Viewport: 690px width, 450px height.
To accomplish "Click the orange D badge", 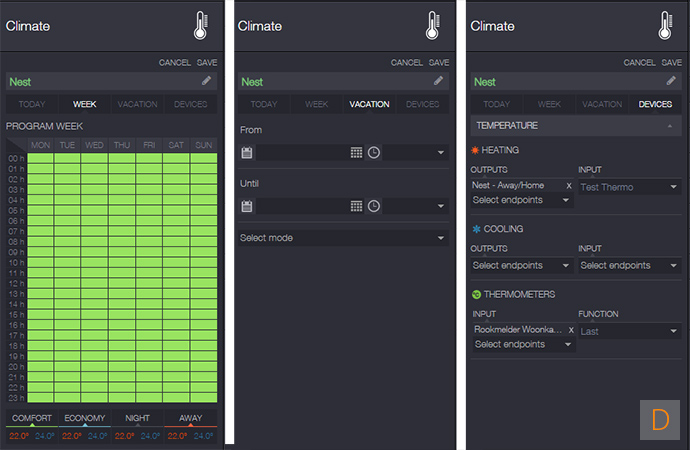I will [660, 420].
